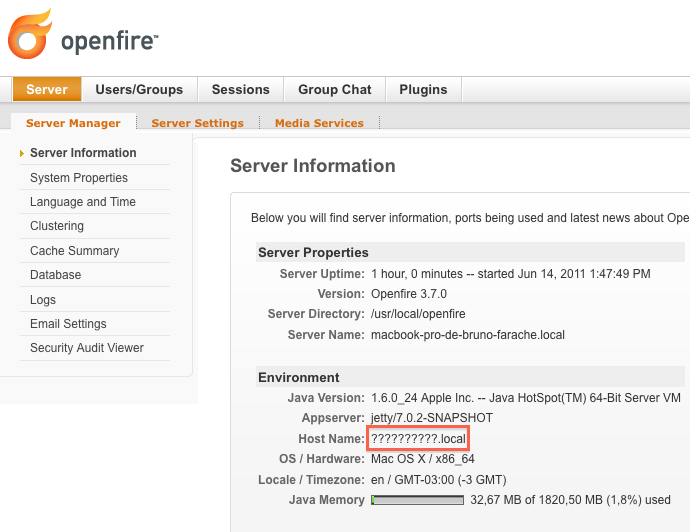Open the Server tab
Screen dimensions: 690x532
(x=47, y=89)
